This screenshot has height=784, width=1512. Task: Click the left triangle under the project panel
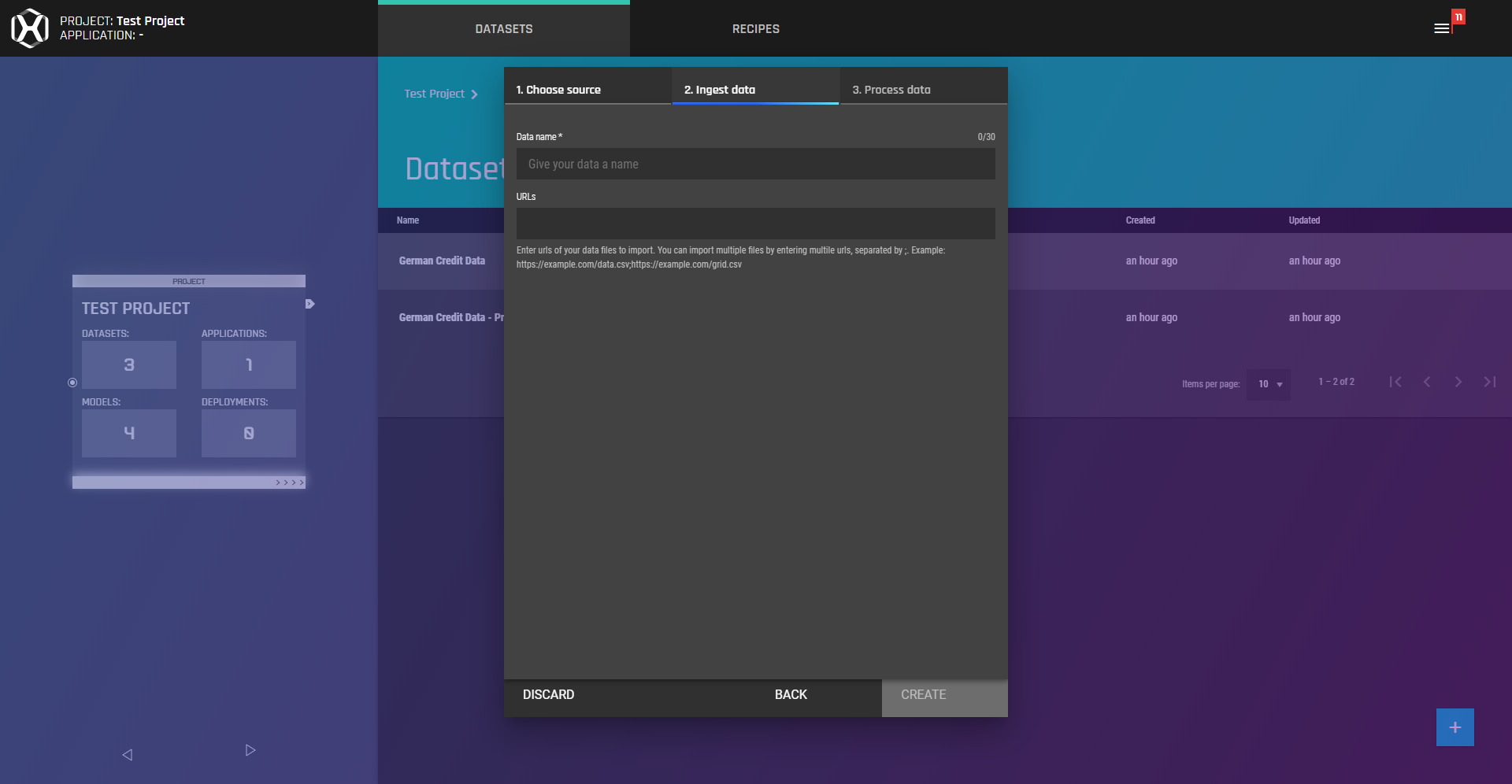[x=128, y=754]
